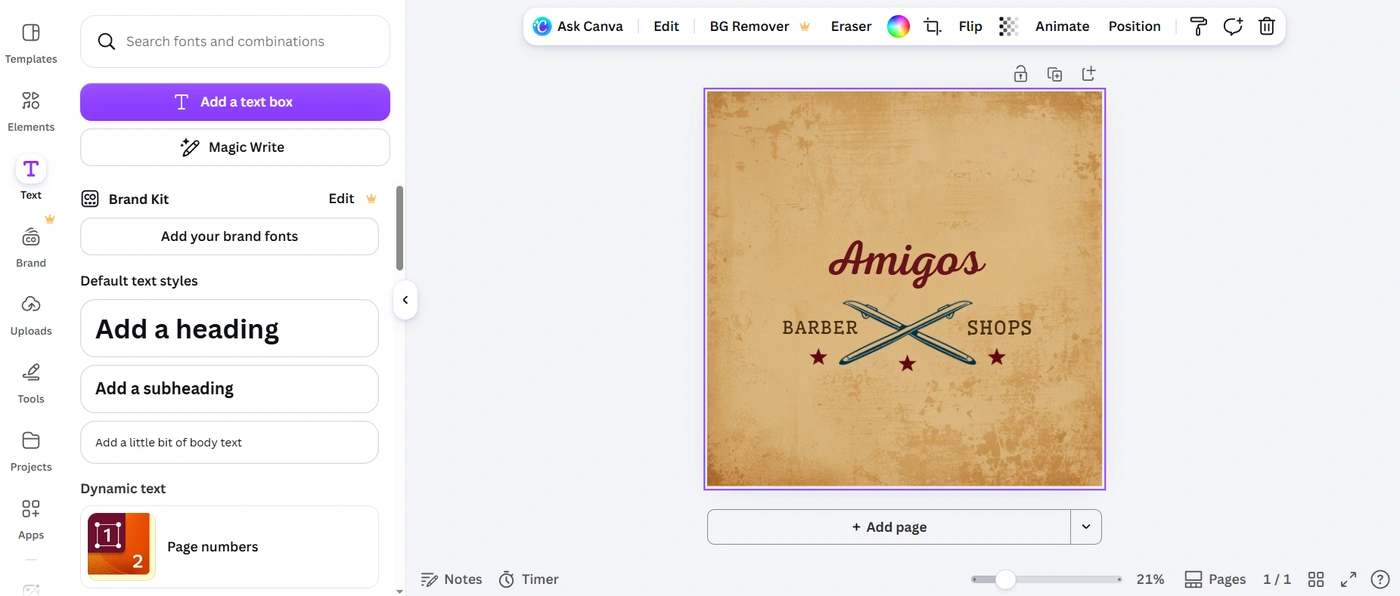The height and width of the screenshot is (596, 1400).
Task: Click the Dynamic text heading
Action: tap(123, 489)
